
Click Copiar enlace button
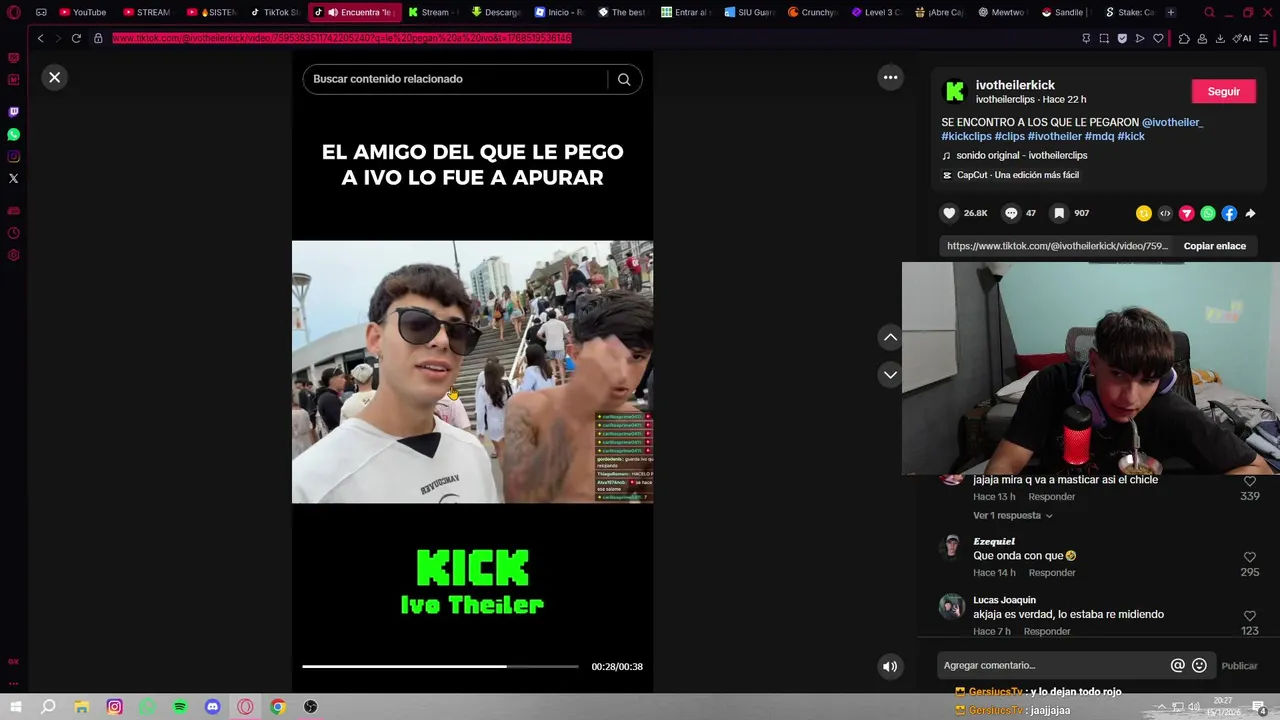1214,246
